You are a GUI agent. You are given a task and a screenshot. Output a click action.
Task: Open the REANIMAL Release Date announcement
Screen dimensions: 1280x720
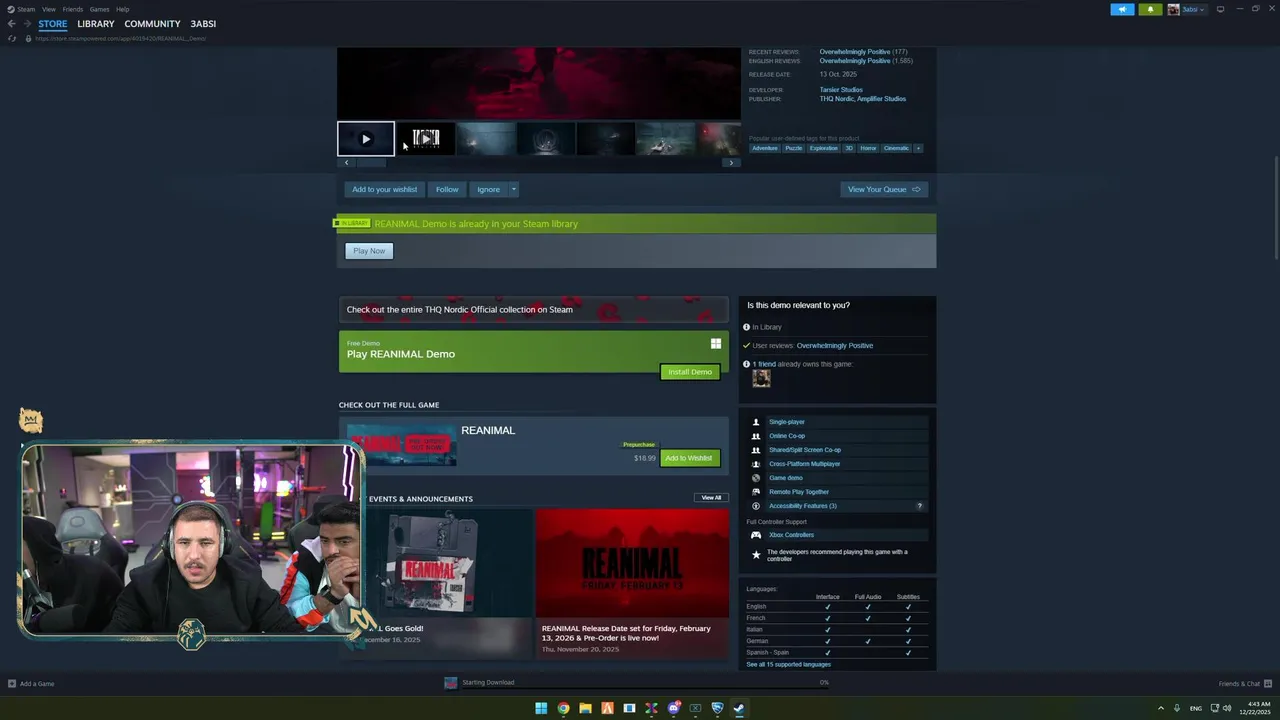point(632,583)
